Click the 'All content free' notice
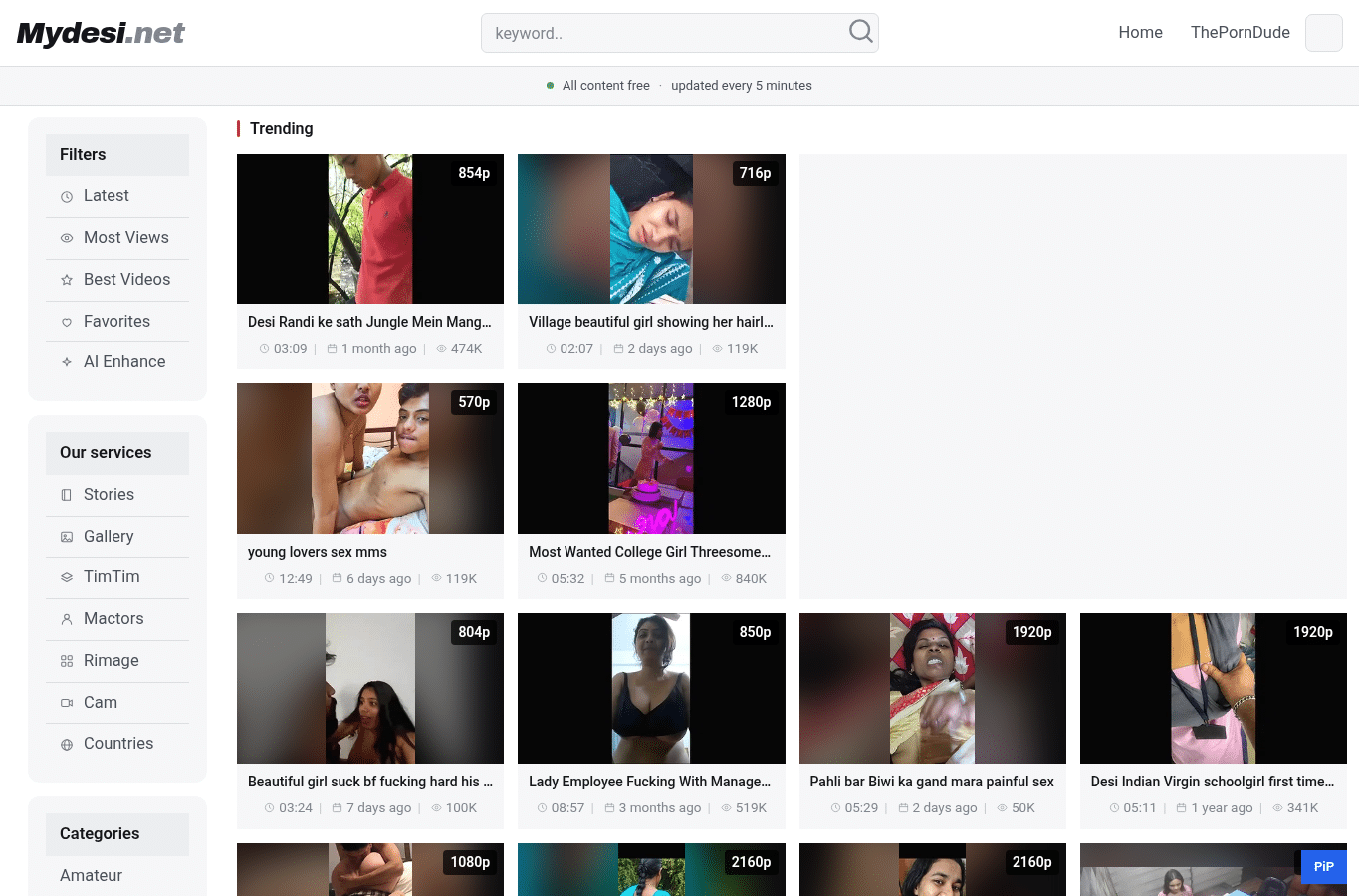 [605, 86]
